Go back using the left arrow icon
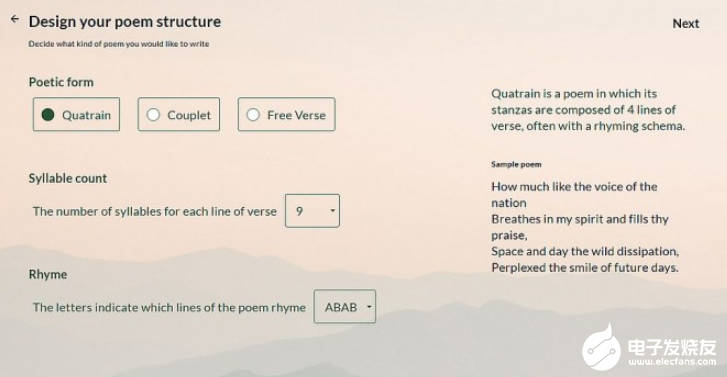 click(15, 19)
